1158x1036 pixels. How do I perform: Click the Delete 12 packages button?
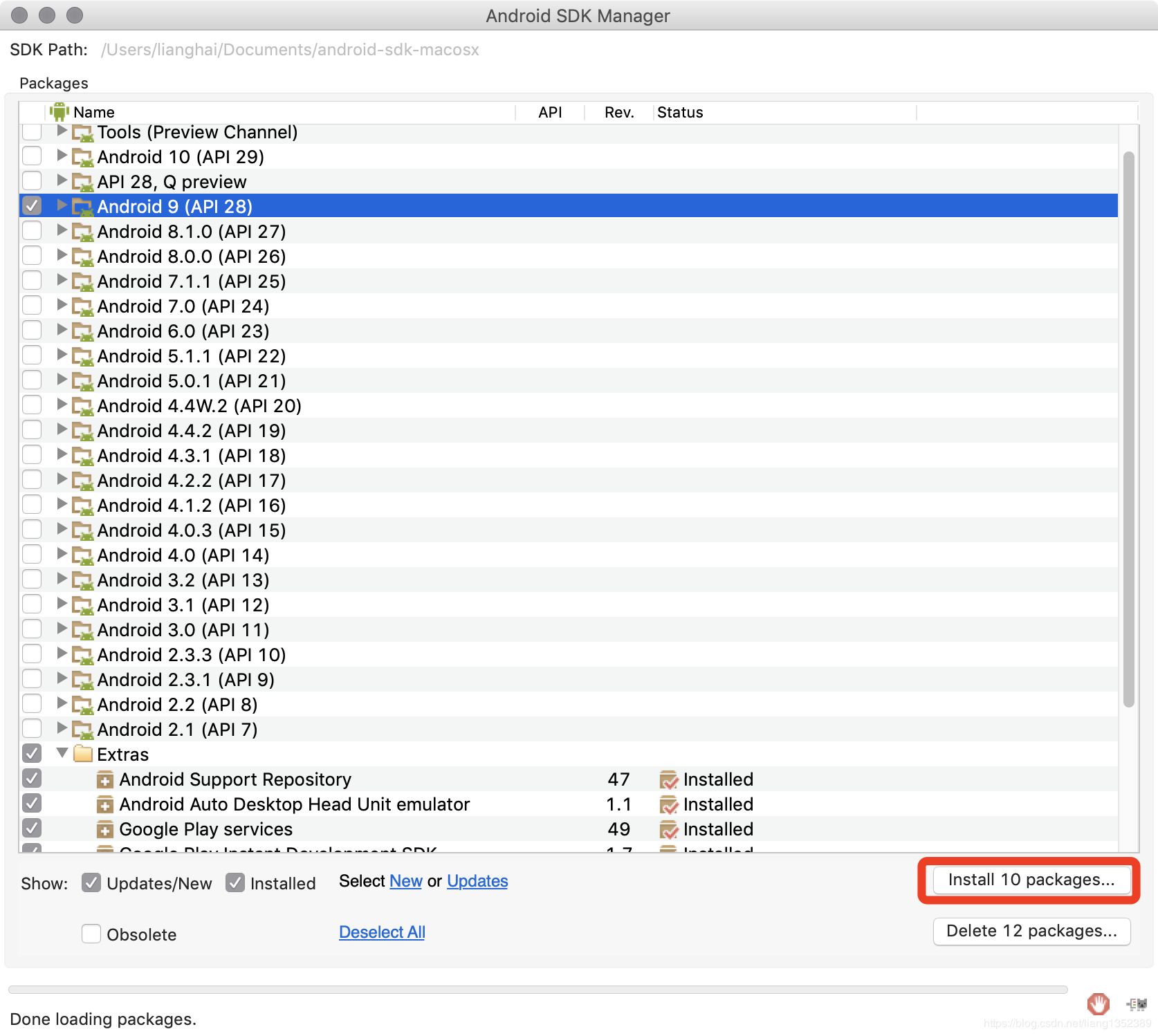tap(1031, 931)
